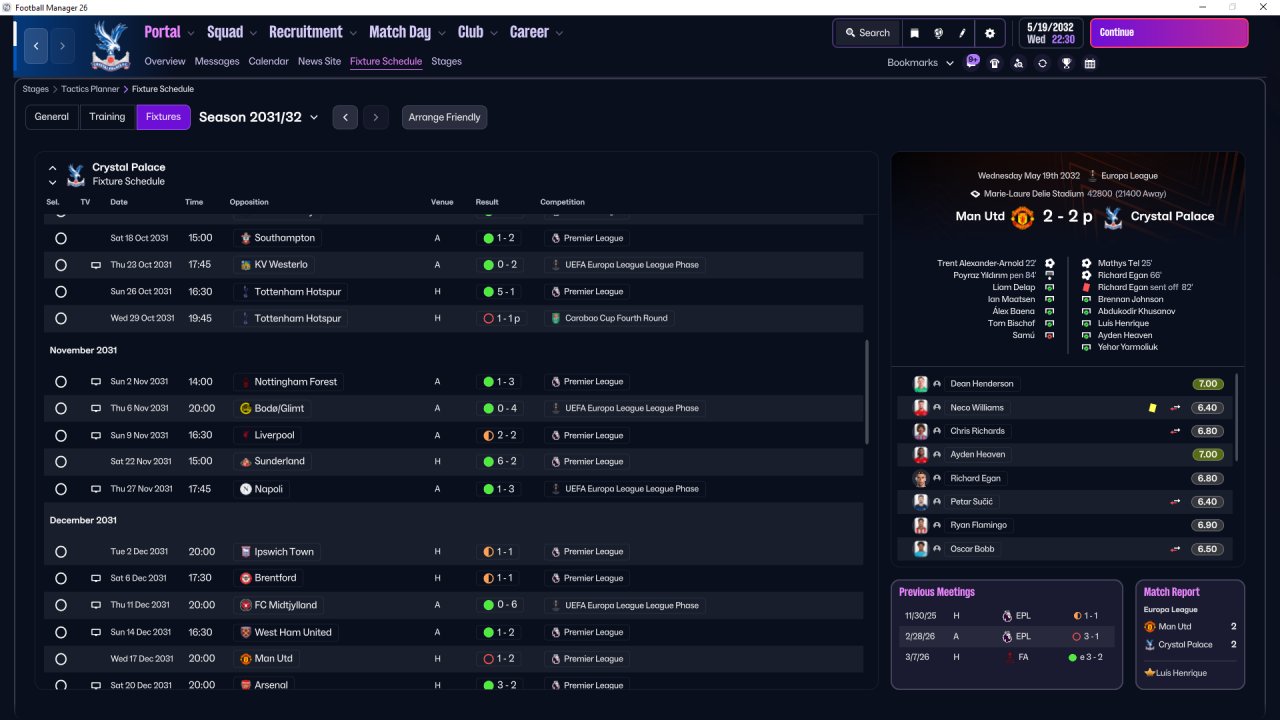This screenshot has height=720, width=1280.
Task: Select the KV Westerlo fixture radio button
Action: coord(61,265)
